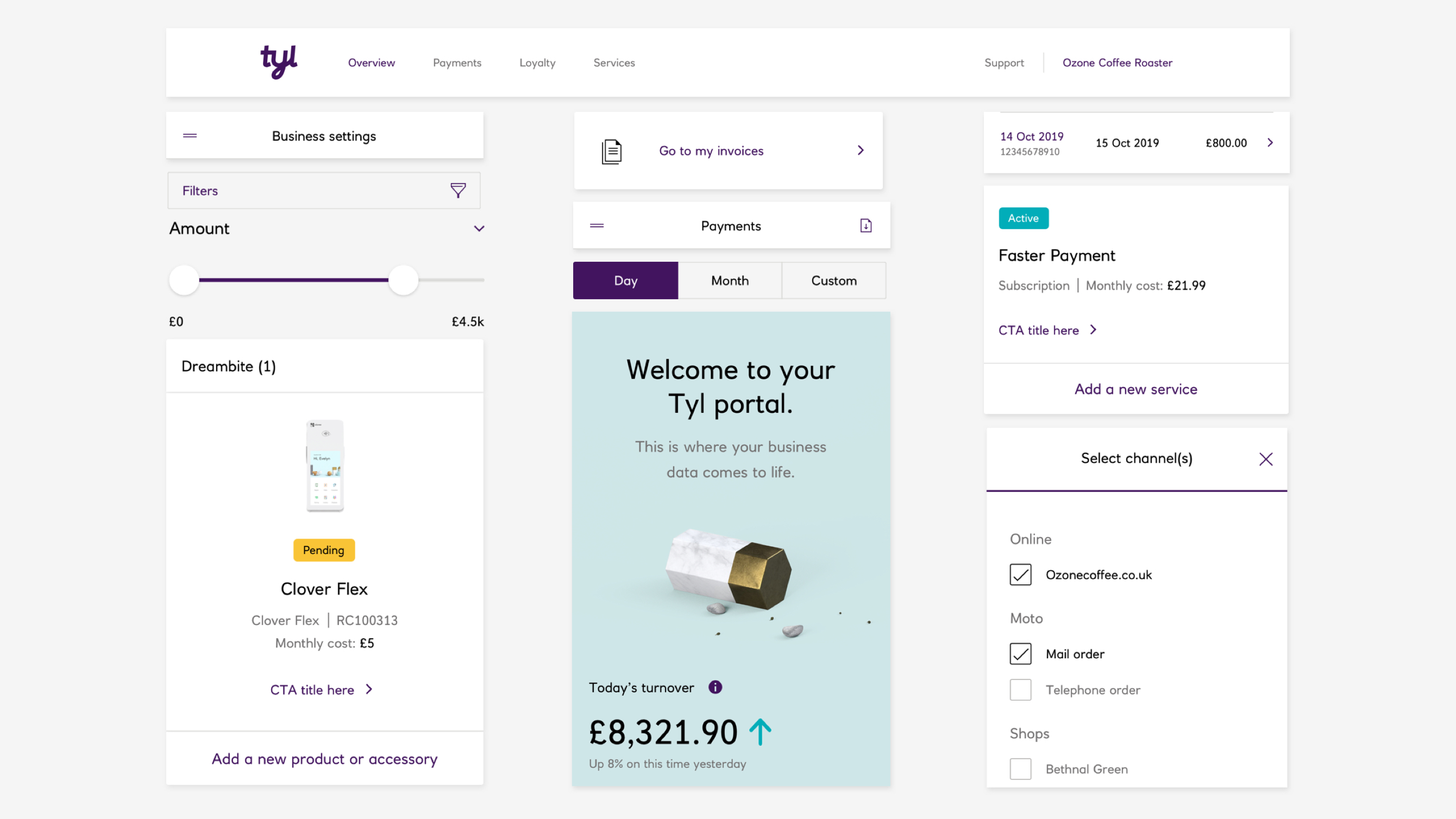
Task: Click Add a new service
Action: point(1135,389)
